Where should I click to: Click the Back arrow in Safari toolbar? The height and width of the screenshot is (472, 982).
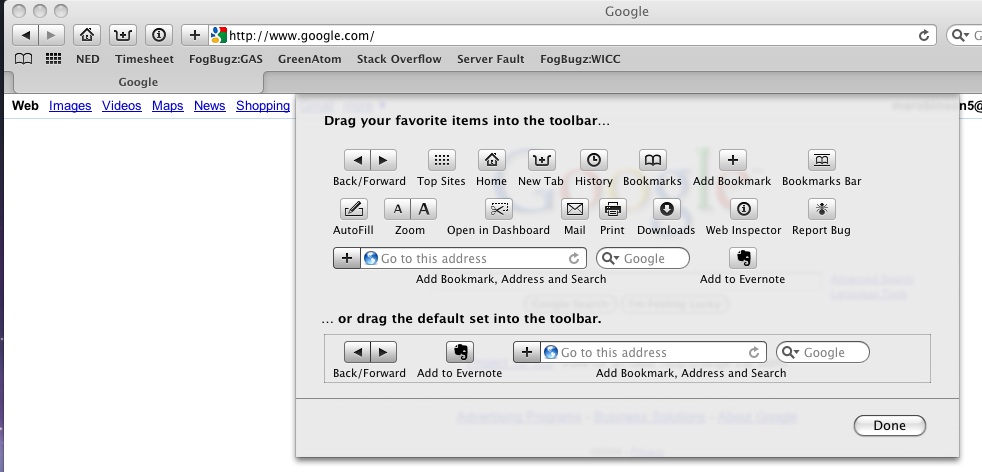tap(26, 35)
